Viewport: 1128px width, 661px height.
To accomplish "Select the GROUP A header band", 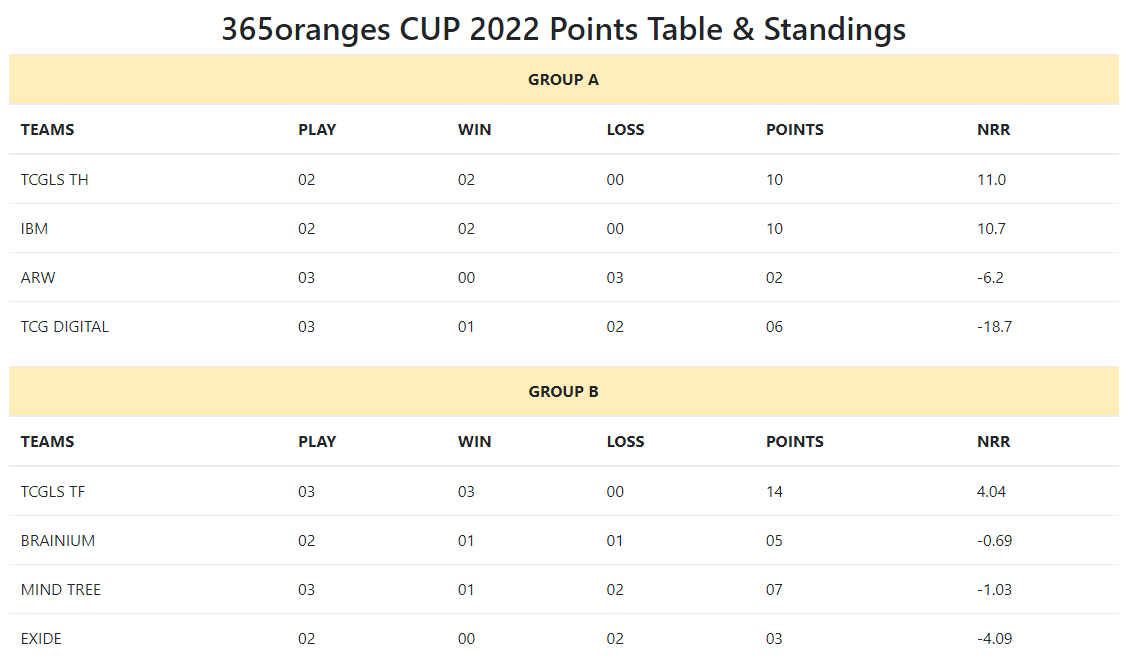I will [x=563, y=80].
